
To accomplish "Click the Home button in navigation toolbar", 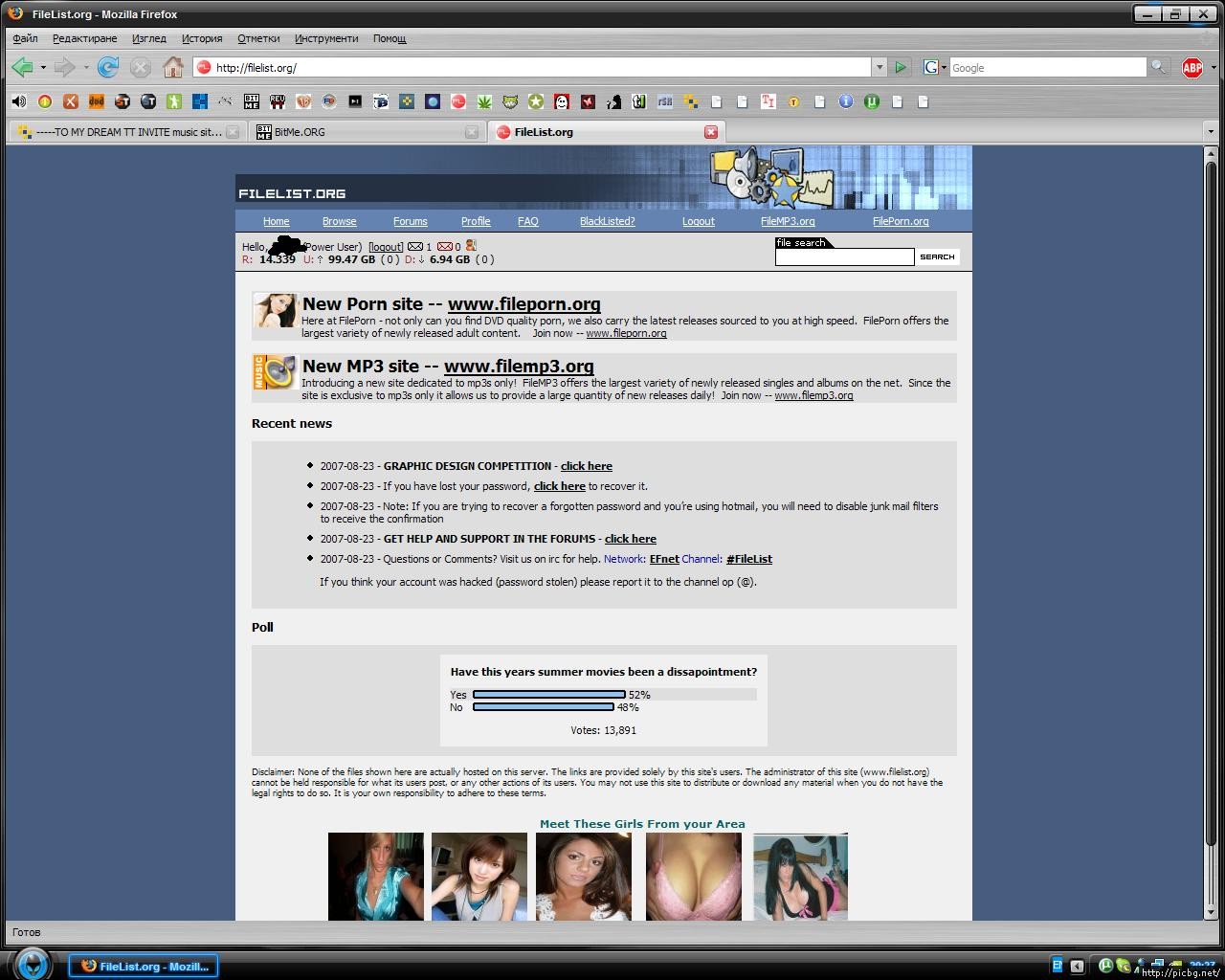I will pos(173,67).
